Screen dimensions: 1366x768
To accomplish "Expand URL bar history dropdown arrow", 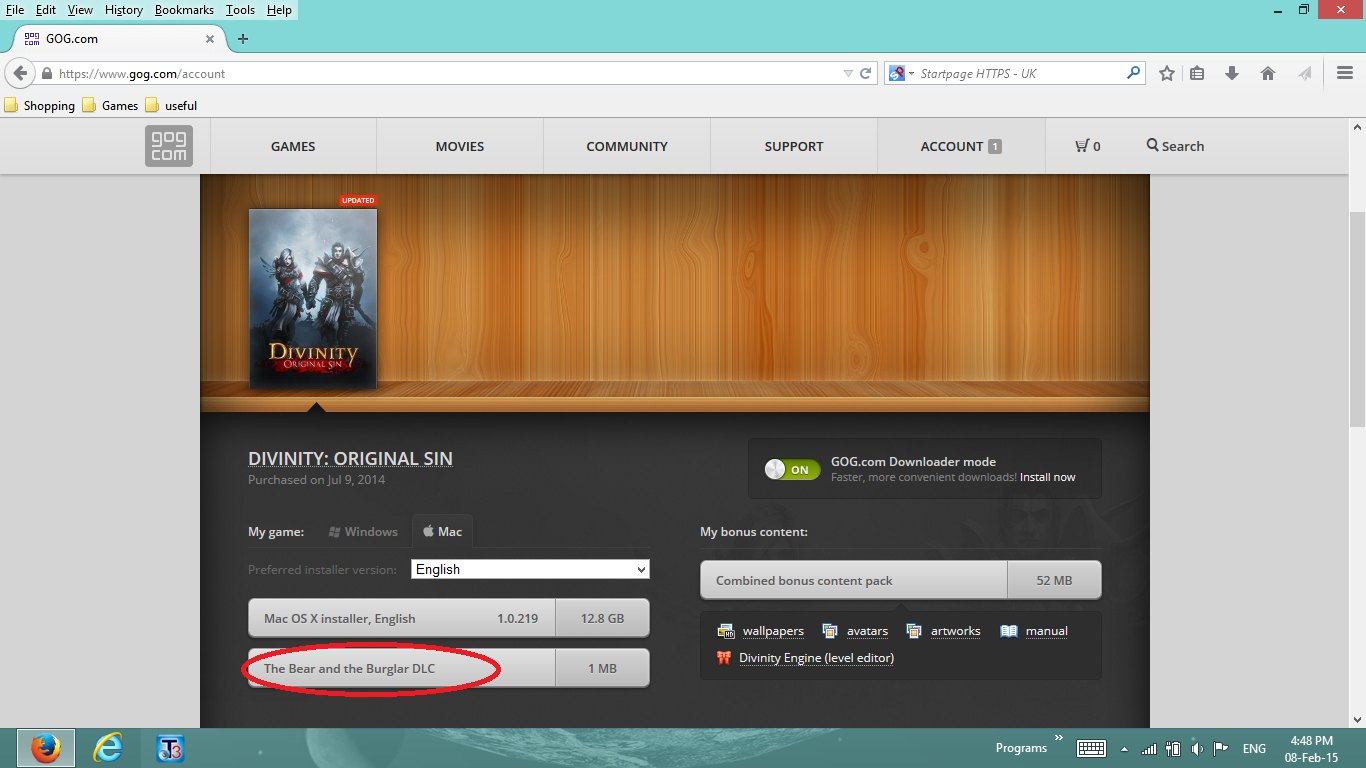I will tap(848, 73).
